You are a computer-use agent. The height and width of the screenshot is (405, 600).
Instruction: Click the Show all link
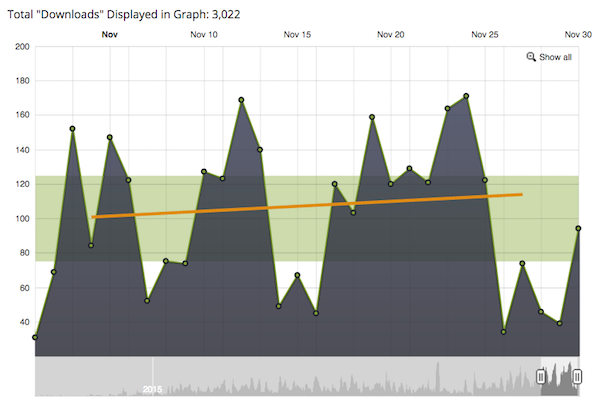point(555,57)
